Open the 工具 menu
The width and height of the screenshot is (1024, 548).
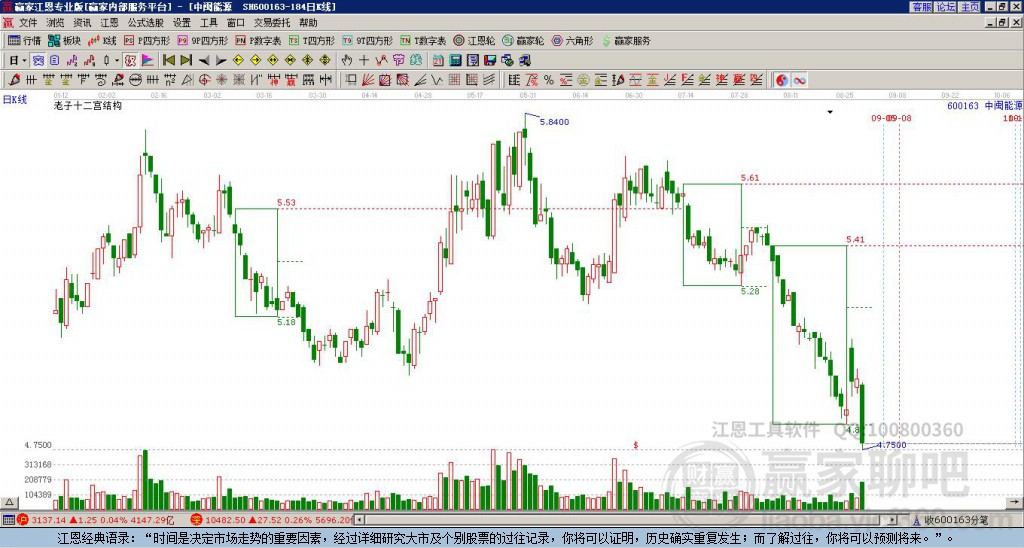pos(208,23)
